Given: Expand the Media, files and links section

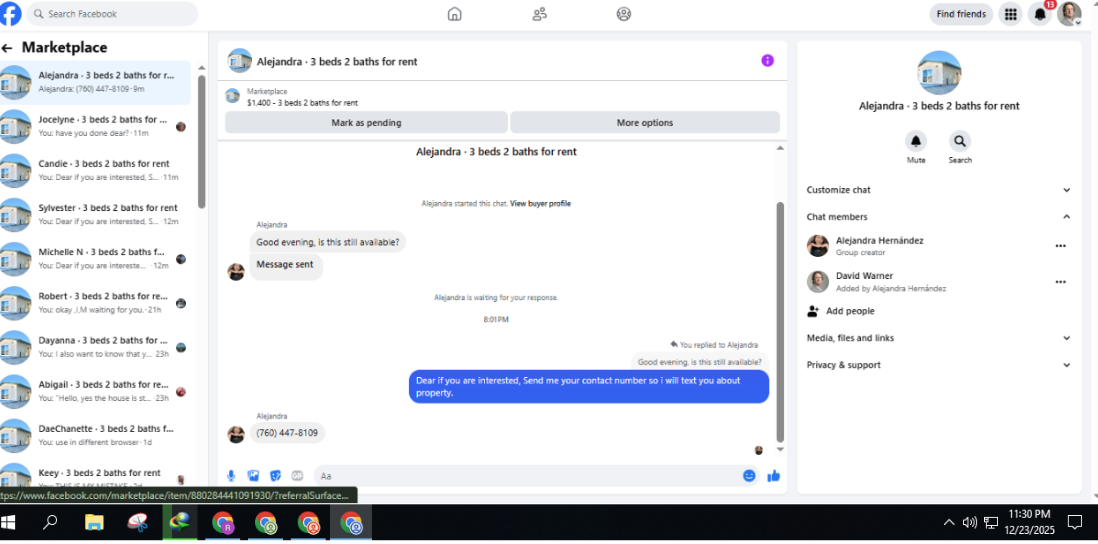Looking at the screenshot, I should [x=939, y=338].
